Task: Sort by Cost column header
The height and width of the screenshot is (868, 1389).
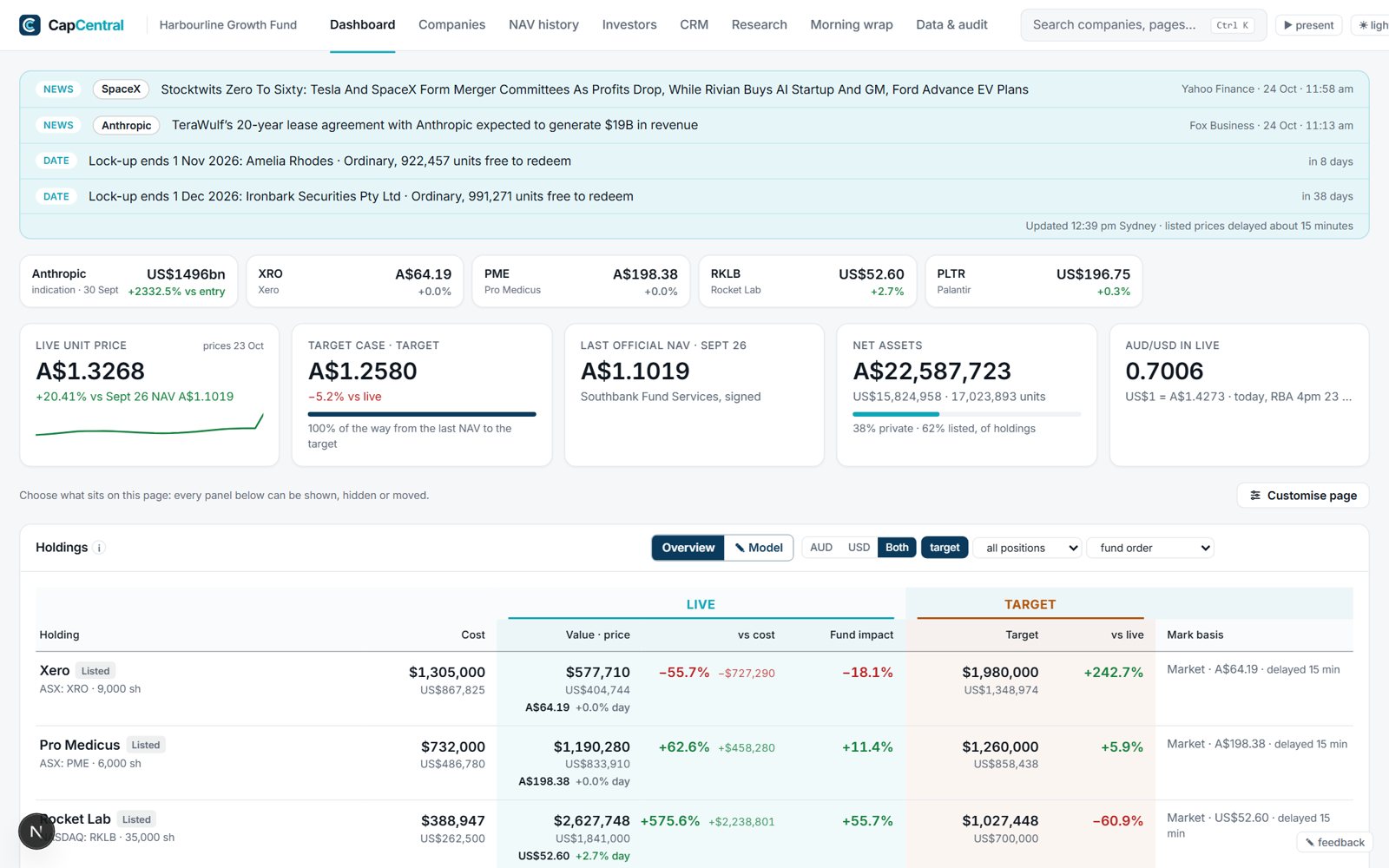Action: (x=473, y=635)
